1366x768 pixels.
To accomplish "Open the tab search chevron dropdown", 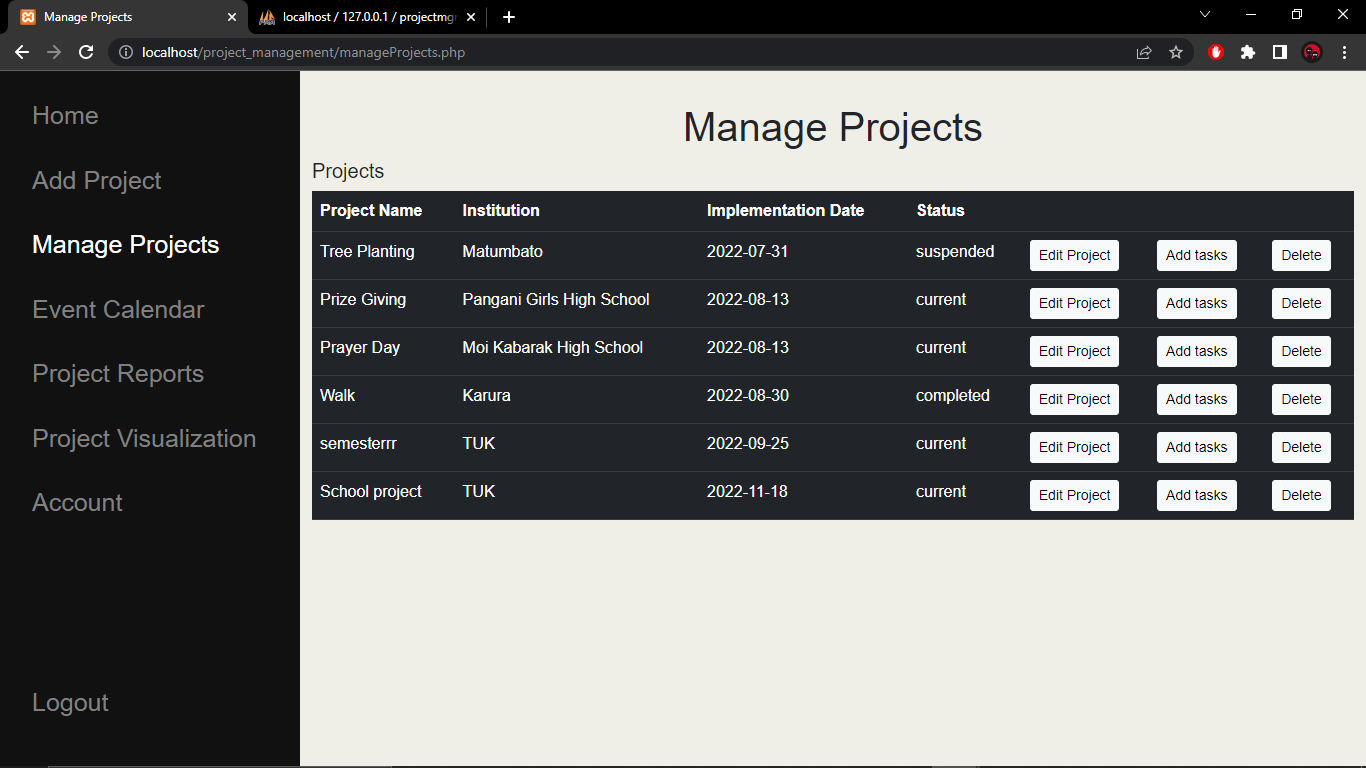I will pos(1205,15).
